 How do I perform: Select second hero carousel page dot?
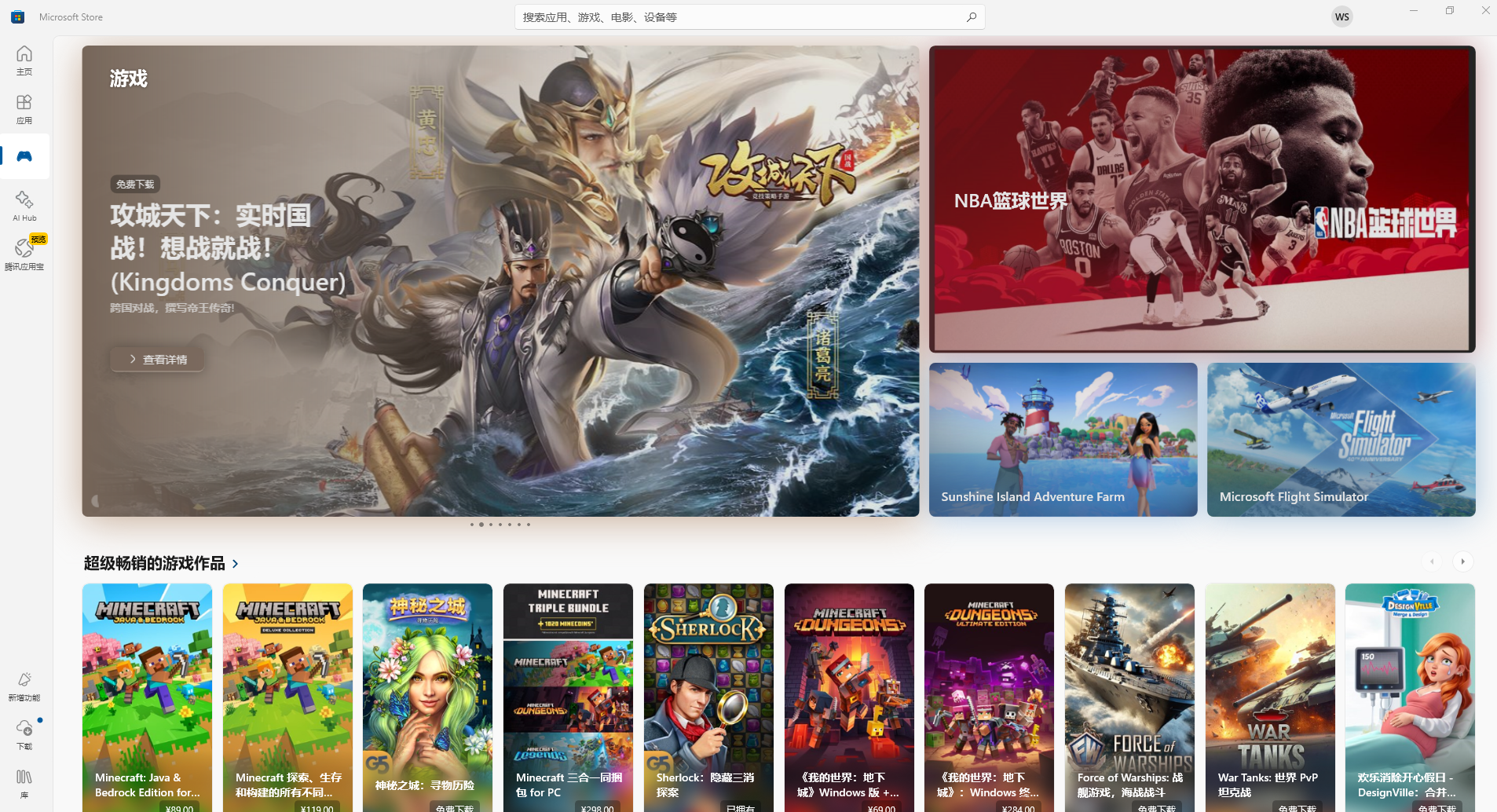pos(481,525)
